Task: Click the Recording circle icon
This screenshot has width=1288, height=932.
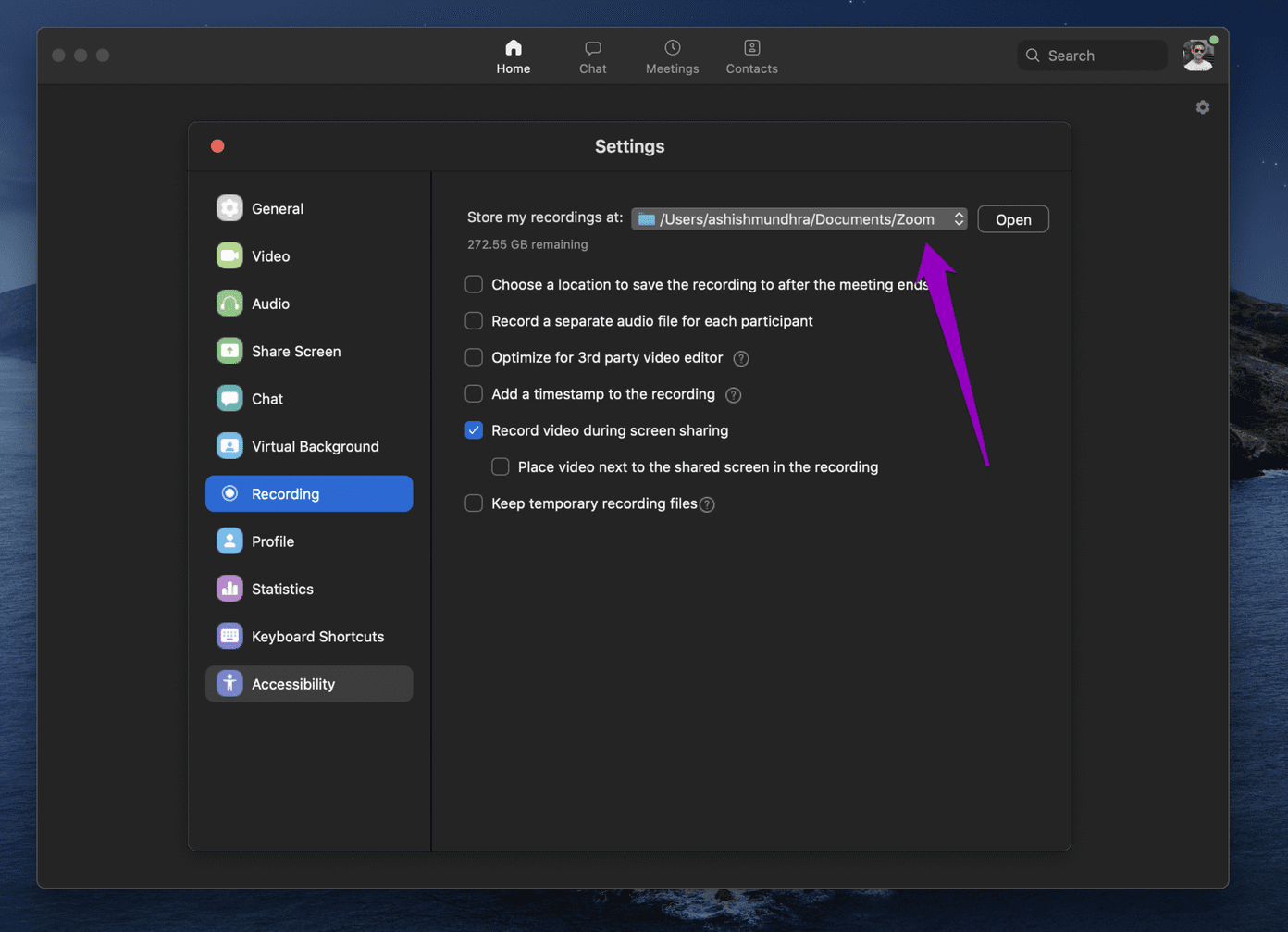Action: (x=229, y=493)
